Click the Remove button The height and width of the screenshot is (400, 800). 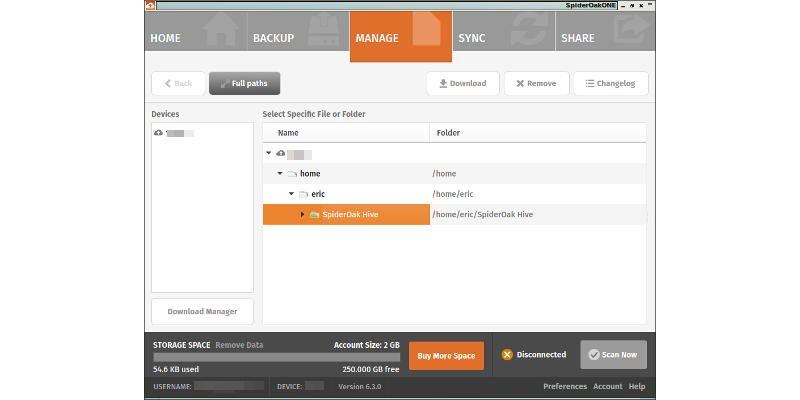[537, 84]
